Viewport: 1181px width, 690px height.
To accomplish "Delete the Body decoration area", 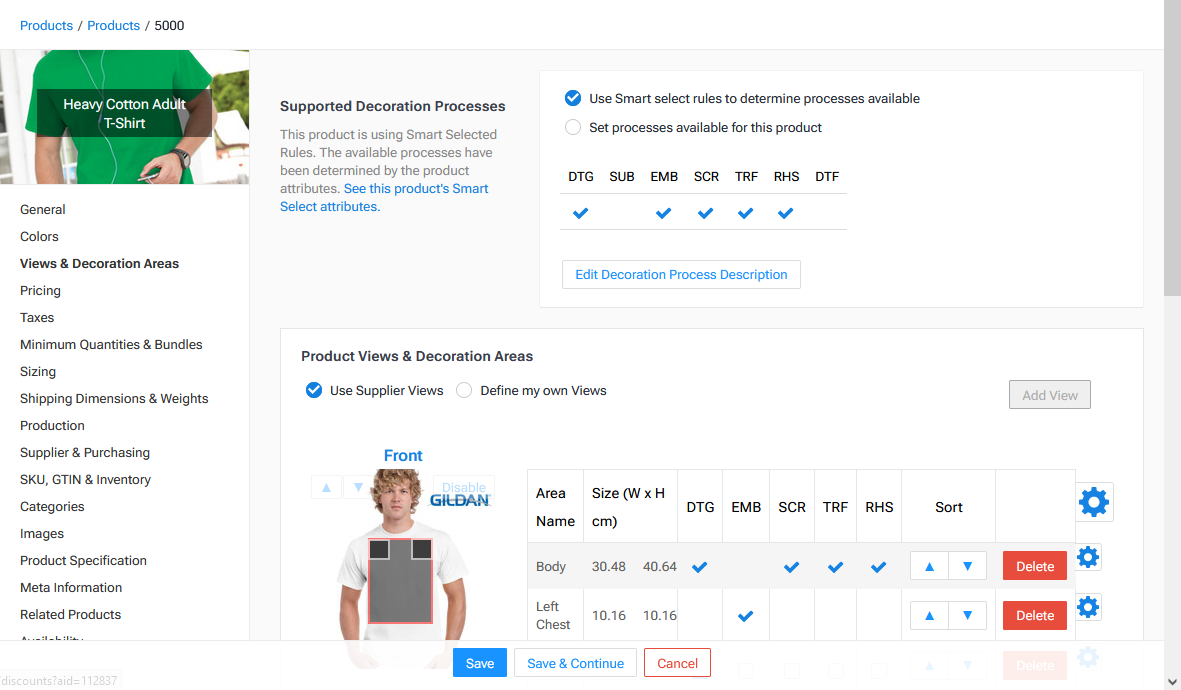I will (x=1034, y=566).
